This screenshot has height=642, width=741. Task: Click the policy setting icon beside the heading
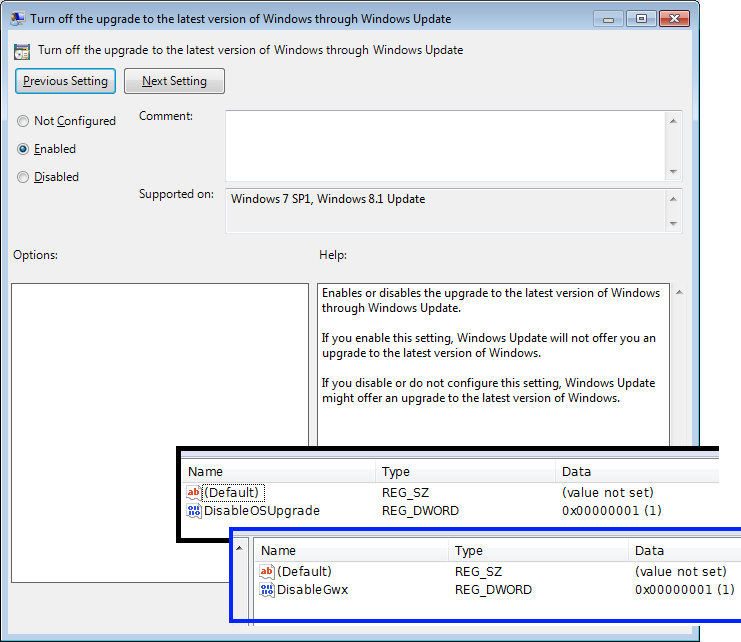[22, 51]
